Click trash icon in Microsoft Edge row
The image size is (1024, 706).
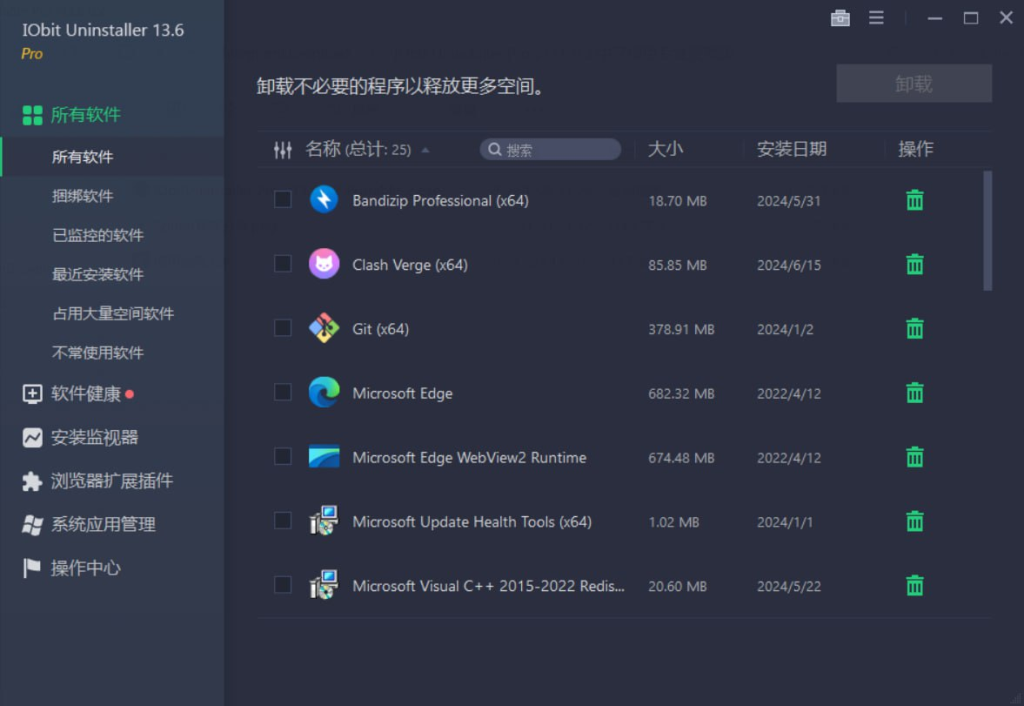pyautogui.click(x=914, y=393)
